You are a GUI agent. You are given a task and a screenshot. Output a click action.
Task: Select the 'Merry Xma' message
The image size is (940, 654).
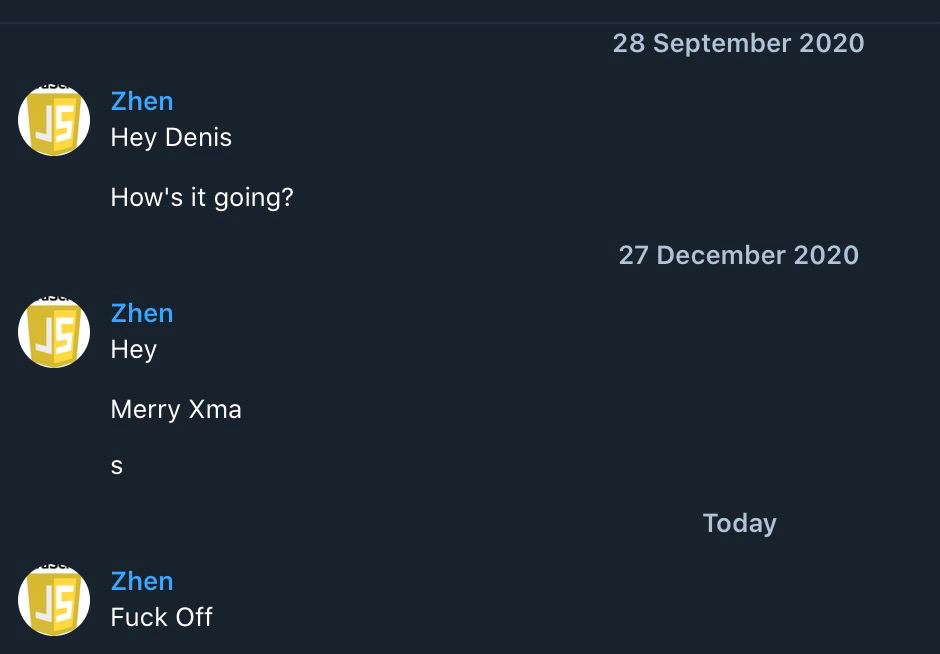click(x=176, y=409)
